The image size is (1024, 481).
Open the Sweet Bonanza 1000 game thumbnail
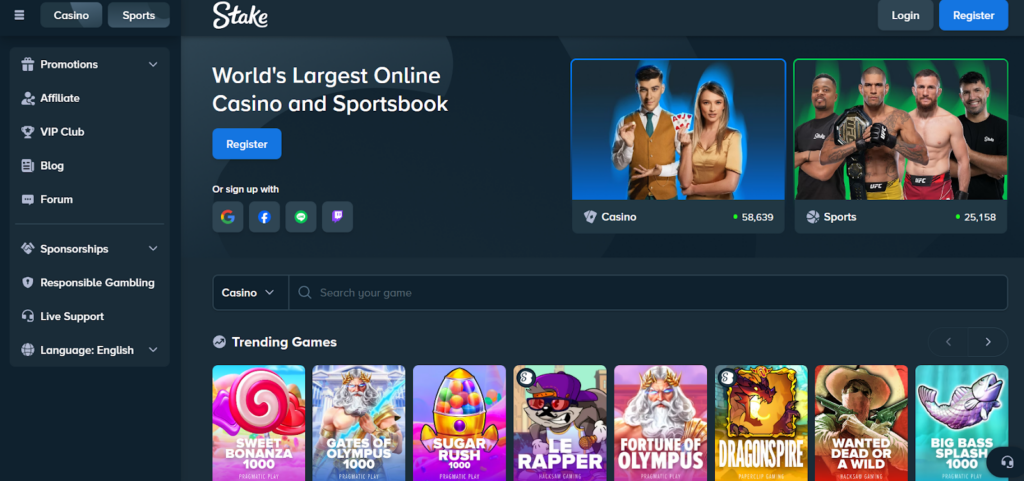point(259,423)
